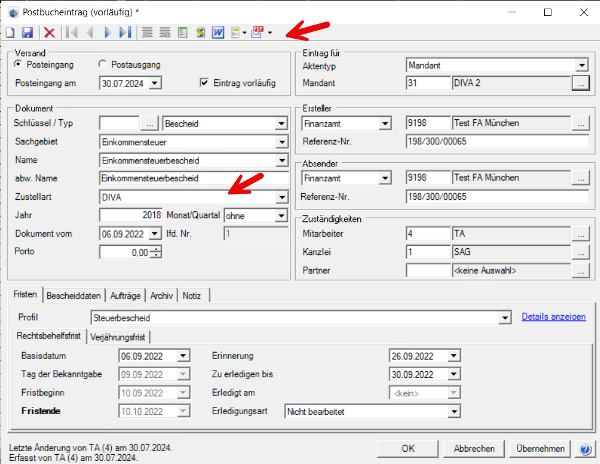Open the Dokument vom date dropdown

[155, 234]
